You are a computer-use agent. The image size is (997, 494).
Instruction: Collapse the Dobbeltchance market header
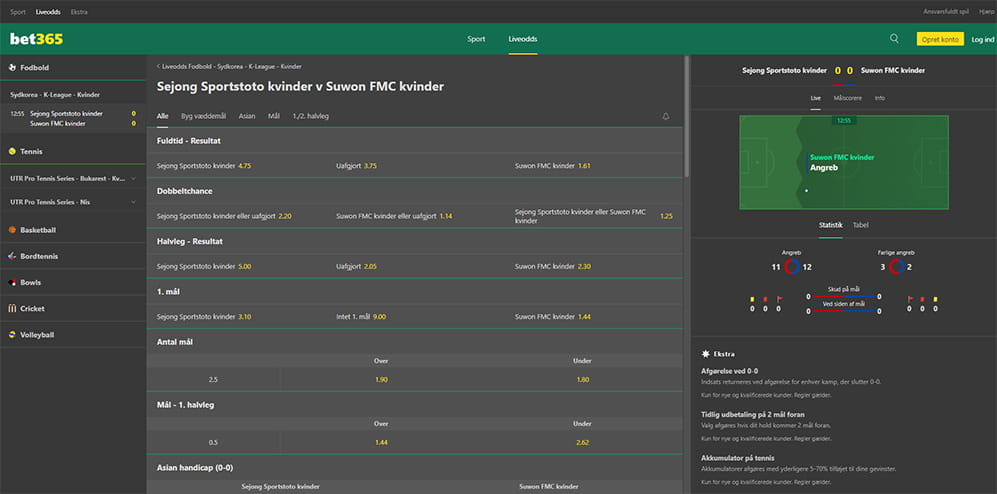415,191
